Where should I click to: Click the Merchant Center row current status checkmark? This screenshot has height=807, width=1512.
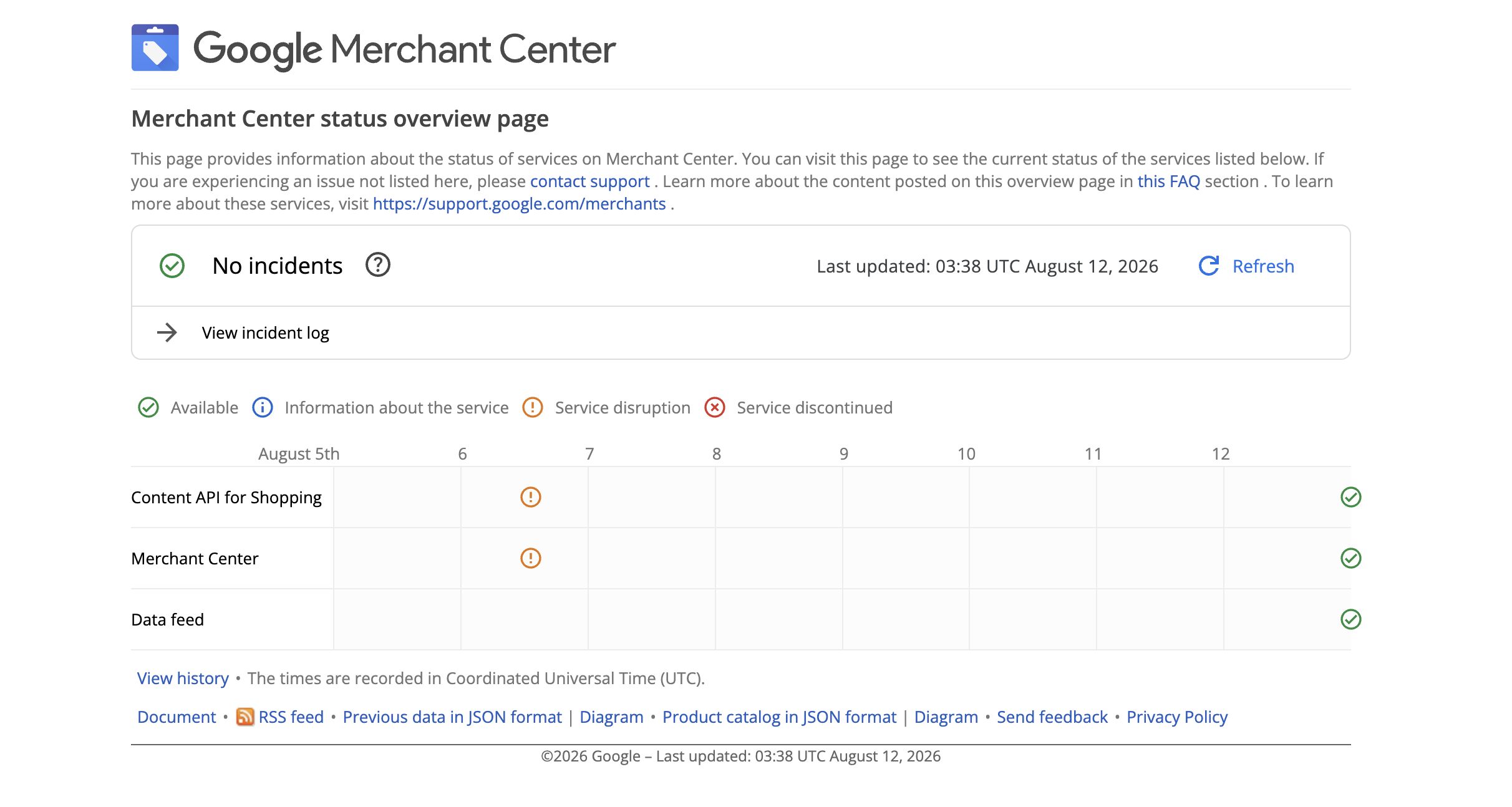tap(1351, 558)
